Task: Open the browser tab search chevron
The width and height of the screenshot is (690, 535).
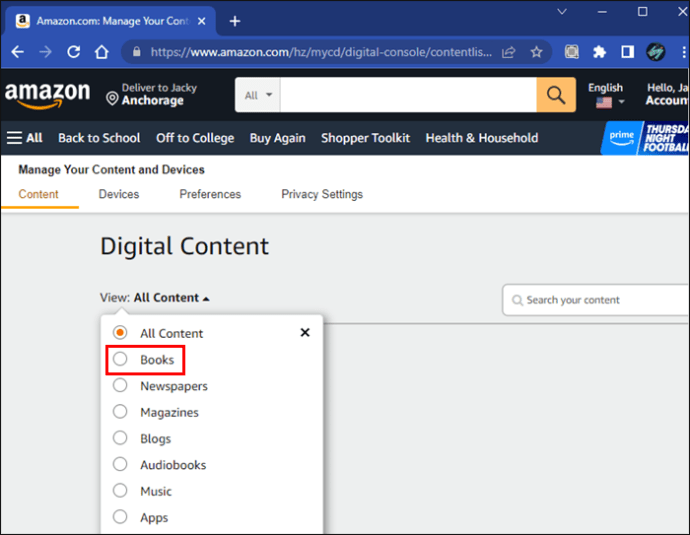Action: tap(562, 12)
